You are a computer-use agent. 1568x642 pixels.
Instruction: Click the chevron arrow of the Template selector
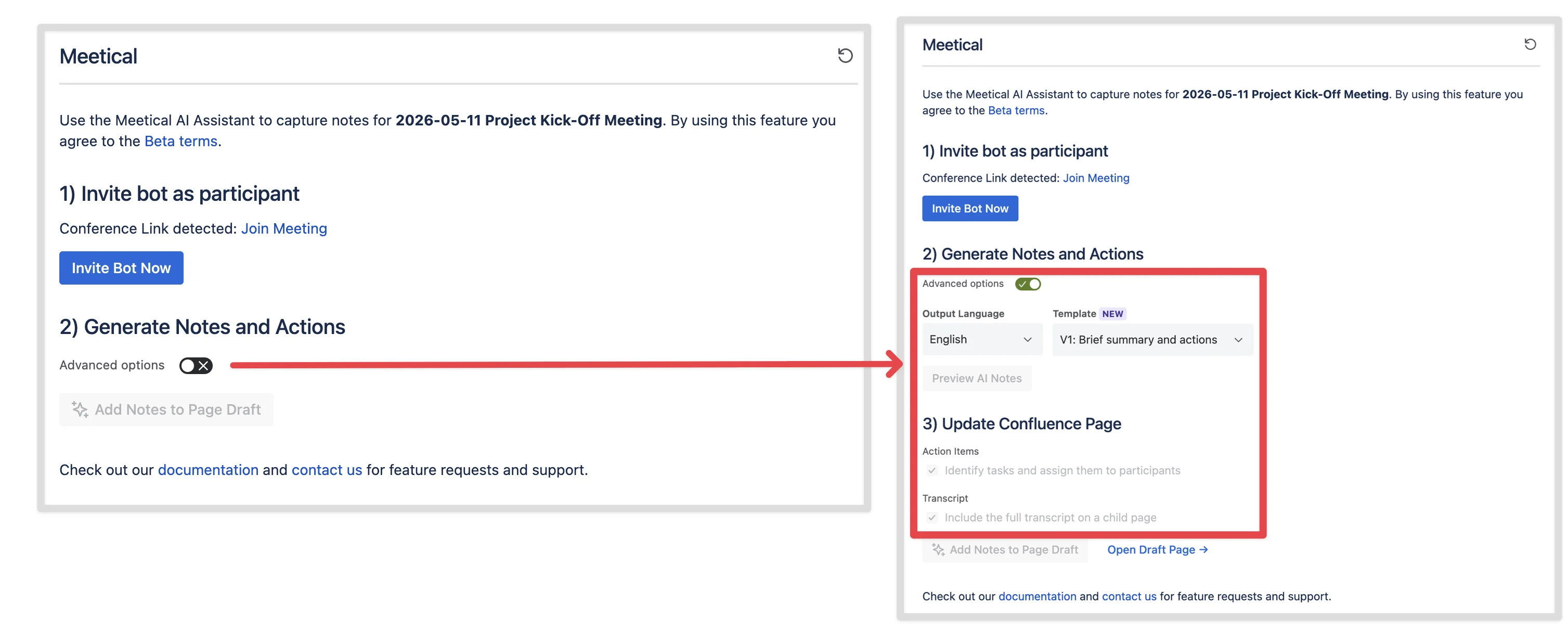(x=1238, y=340)
